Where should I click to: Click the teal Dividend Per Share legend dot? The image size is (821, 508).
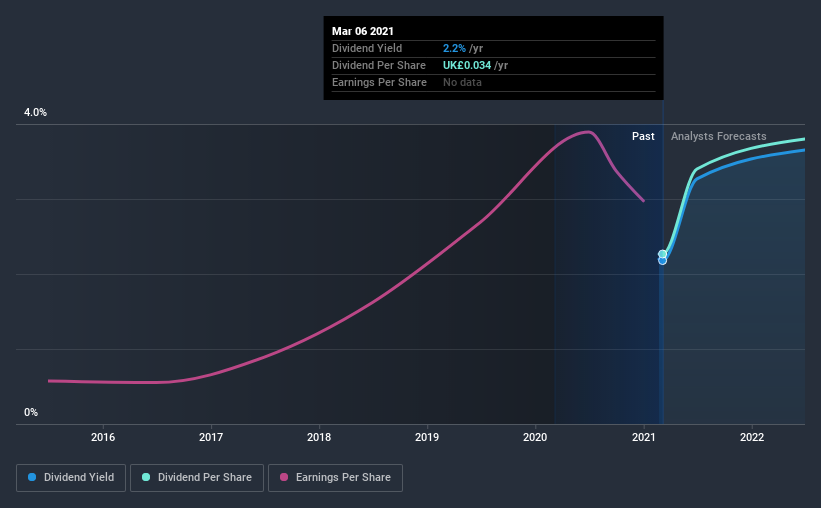click(x=146, y=477)
